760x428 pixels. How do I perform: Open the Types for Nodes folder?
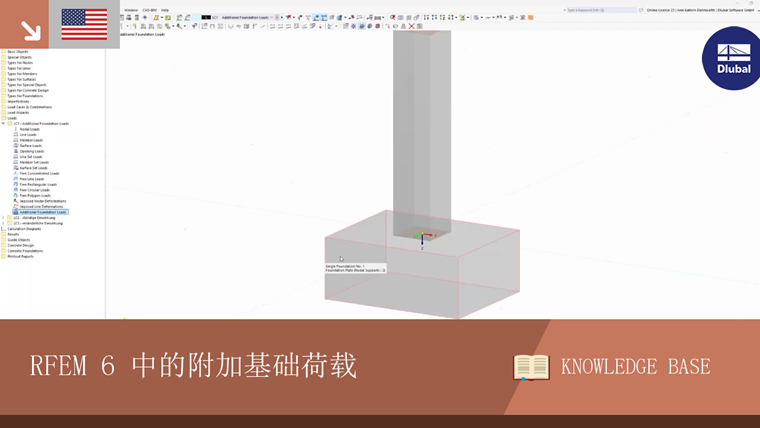point(17,63)
